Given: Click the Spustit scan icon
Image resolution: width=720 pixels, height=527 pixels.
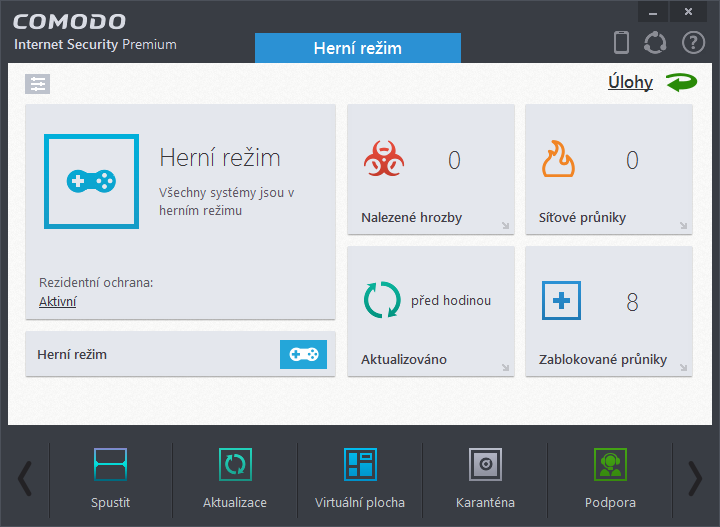Looking at the screenshot, I should click(110, 464).
